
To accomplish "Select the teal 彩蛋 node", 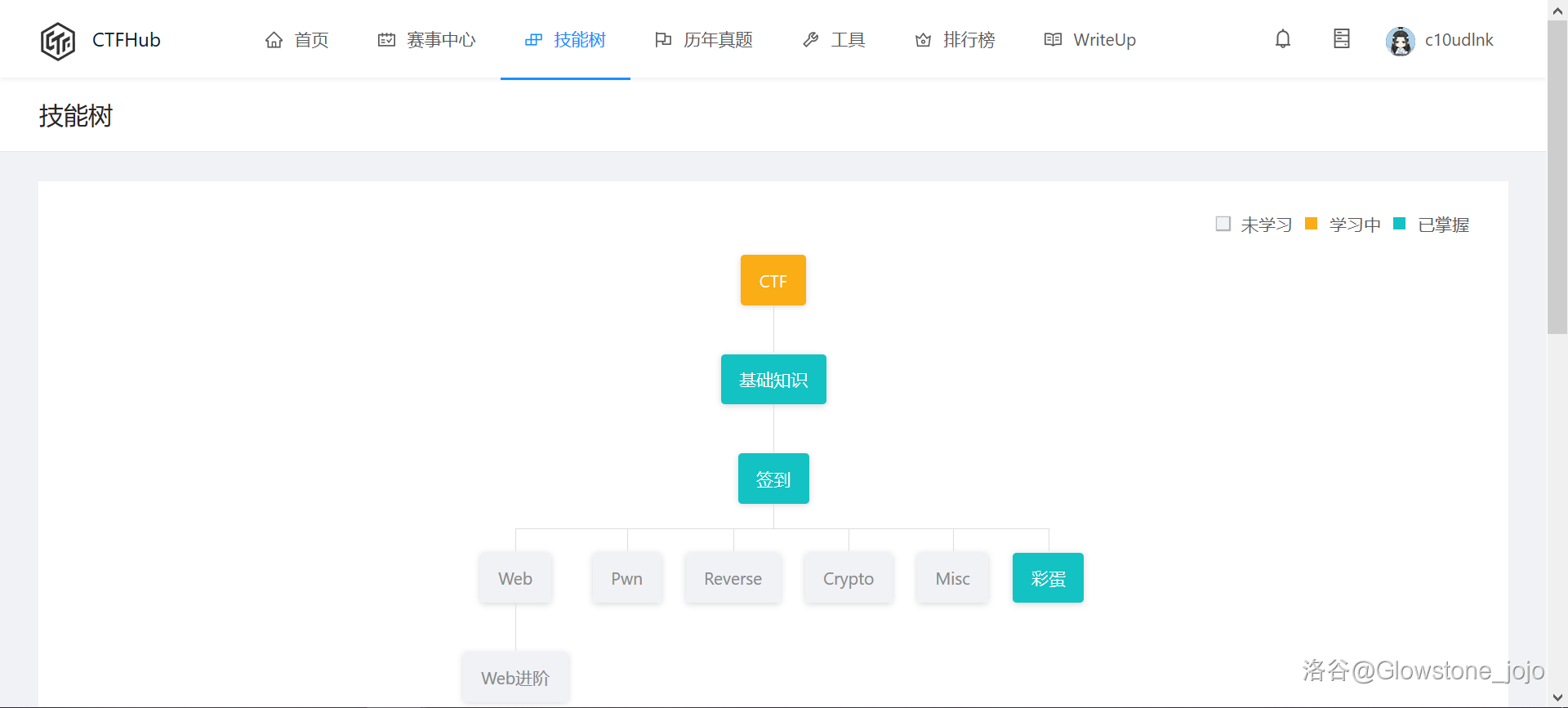I will (x=1048, y=578).
